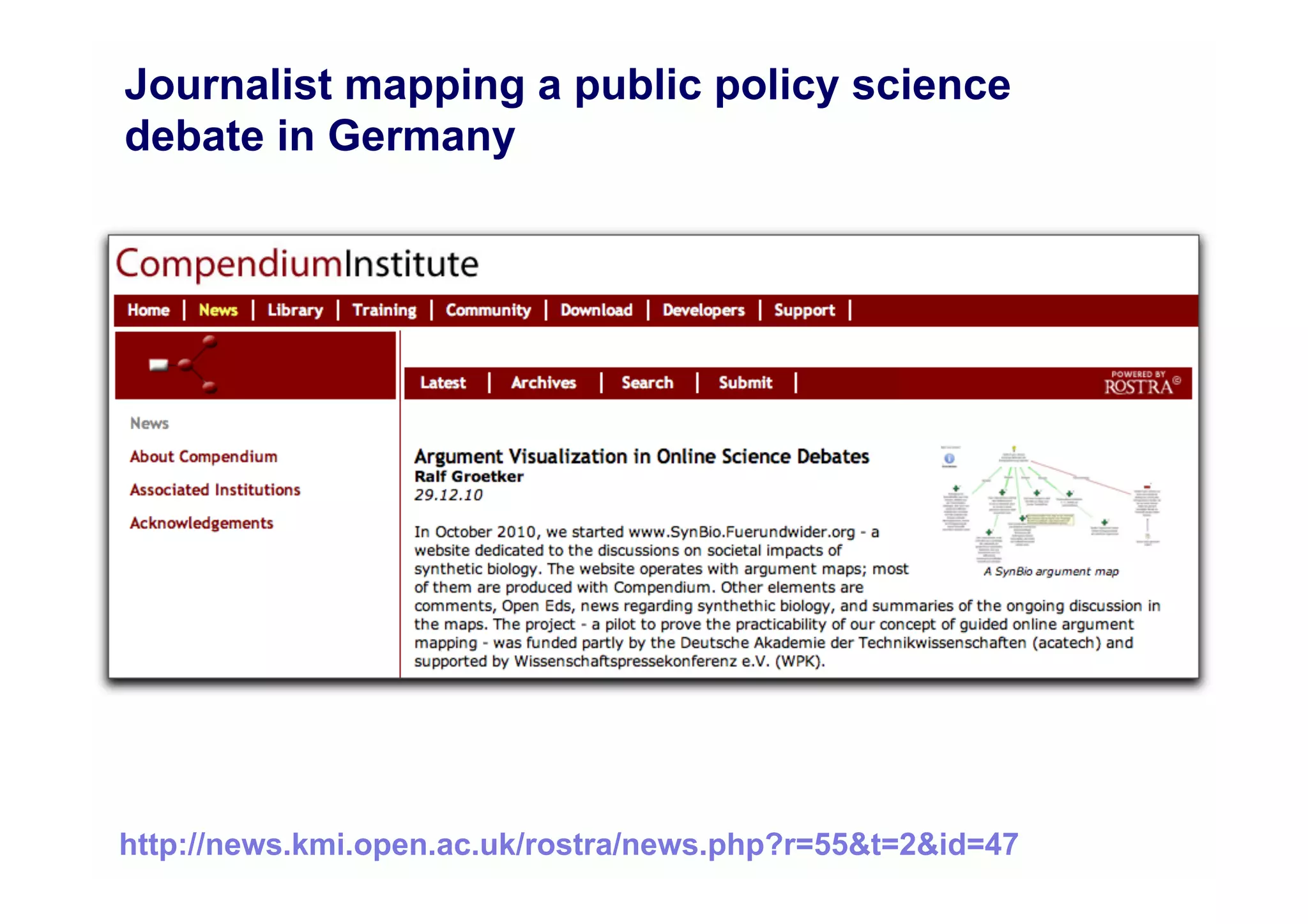Open the news Search tab
The width and height of the screenshot is (1308, 924).
coord(647,382)
